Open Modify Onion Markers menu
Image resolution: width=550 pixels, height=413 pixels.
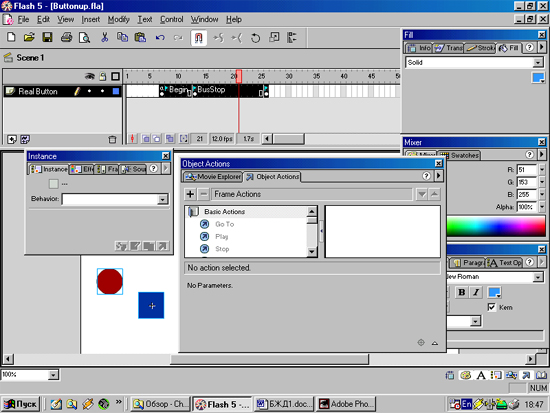pos(183,139)
